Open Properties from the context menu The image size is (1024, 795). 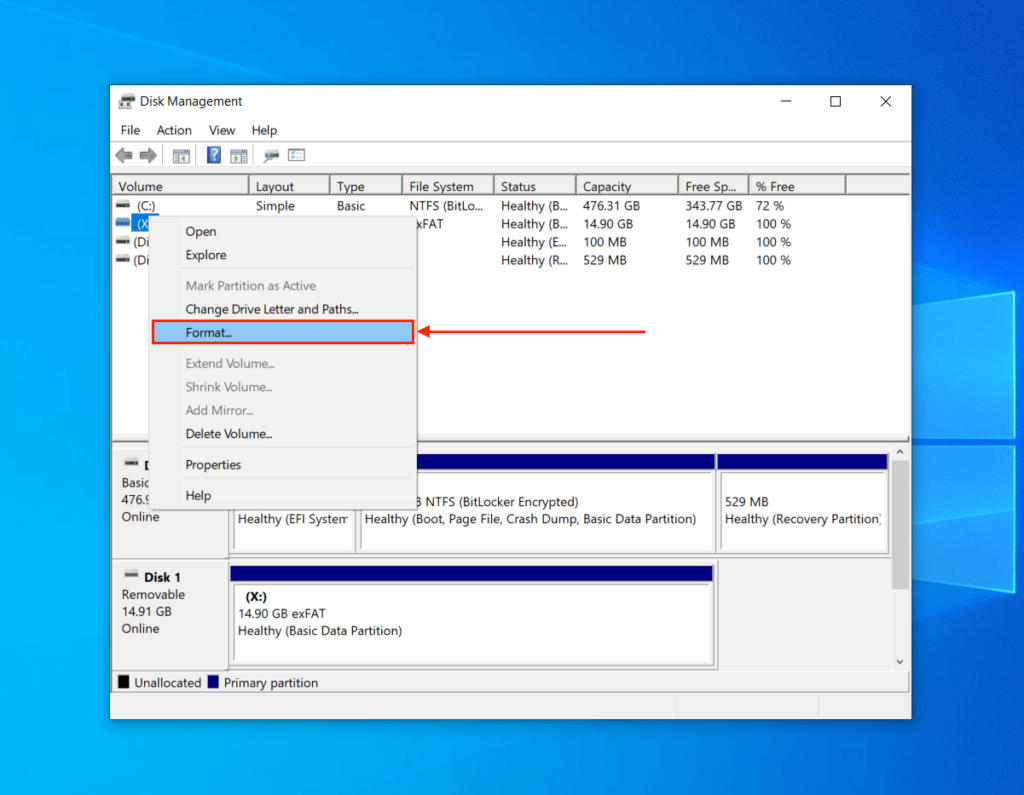213,464
